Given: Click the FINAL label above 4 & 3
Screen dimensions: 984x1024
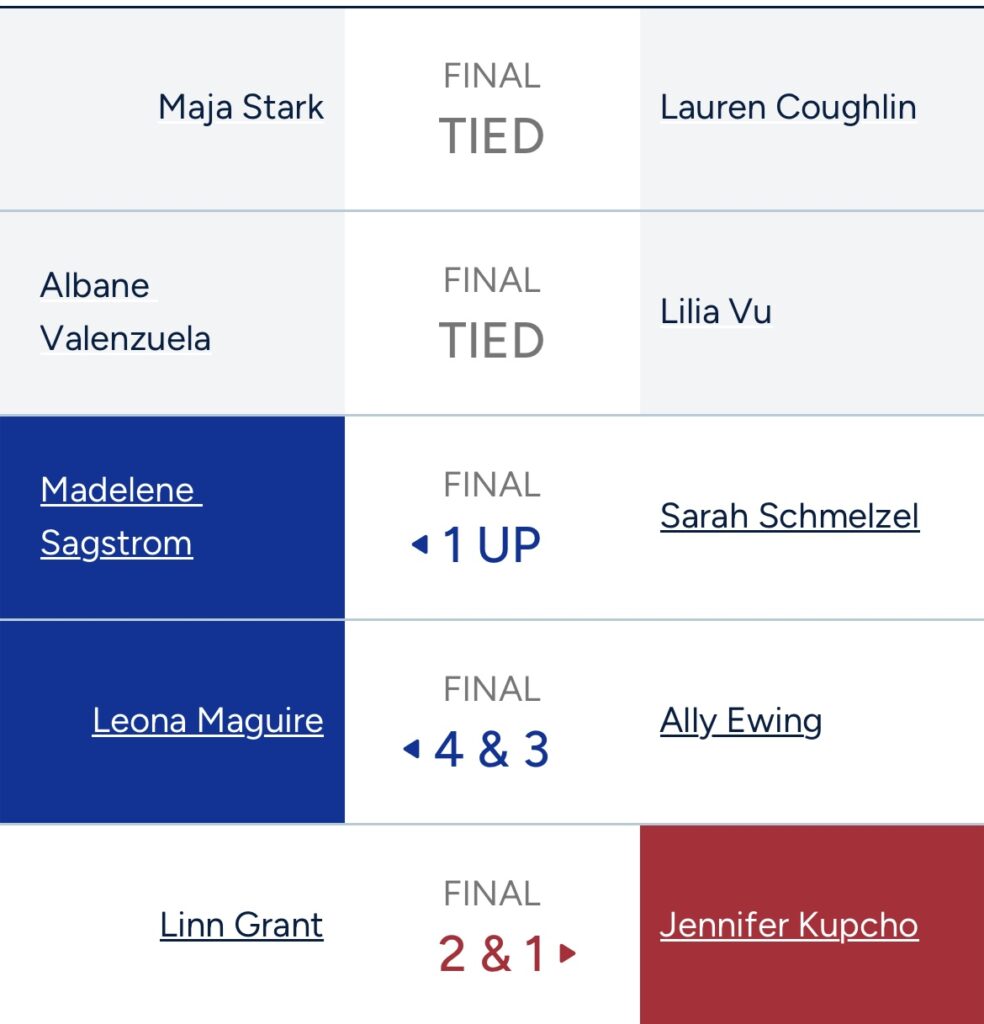Looking at the screenshot, I should (492, 689).
